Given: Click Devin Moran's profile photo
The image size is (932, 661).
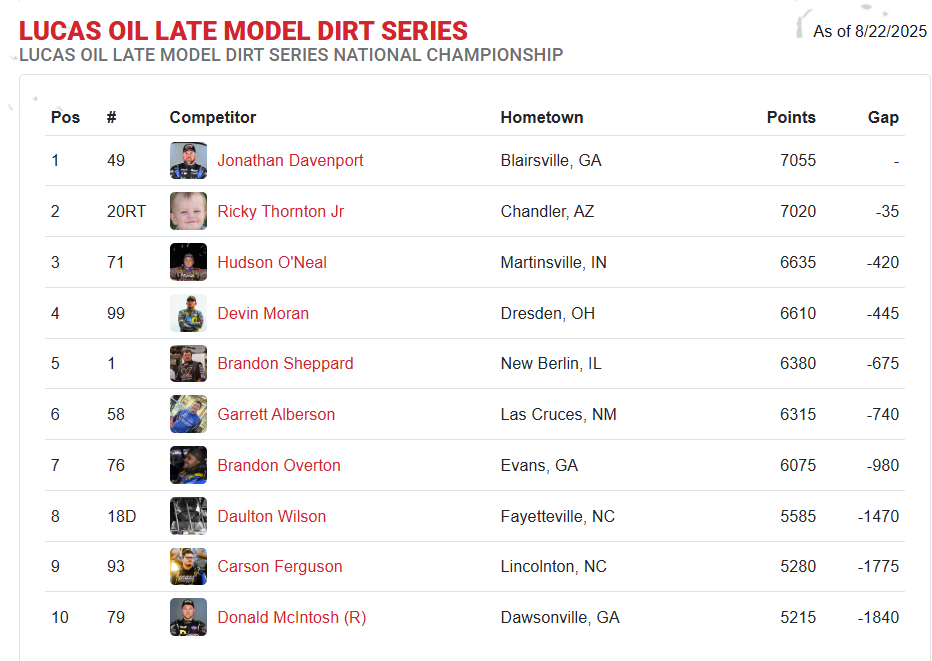Looking at the screenshot, I should [188, 313].
